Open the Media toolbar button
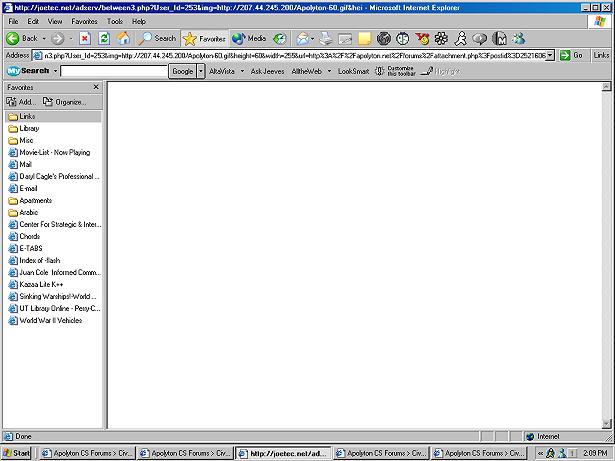The height and width of the screenshot is (461, 615). (x=249, y=38)
